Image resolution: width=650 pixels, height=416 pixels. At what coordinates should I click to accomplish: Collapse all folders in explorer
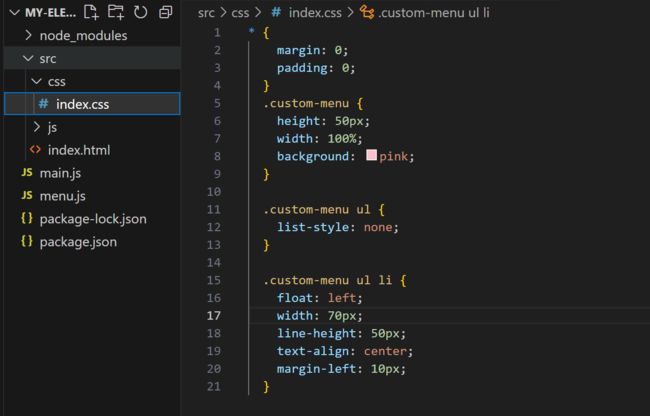165,12
